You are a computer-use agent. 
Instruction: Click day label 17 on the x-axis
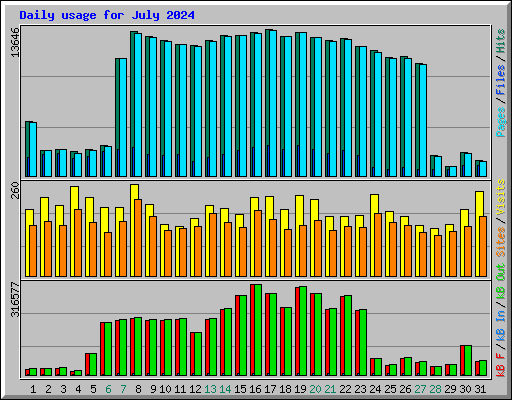click(270, 389)
